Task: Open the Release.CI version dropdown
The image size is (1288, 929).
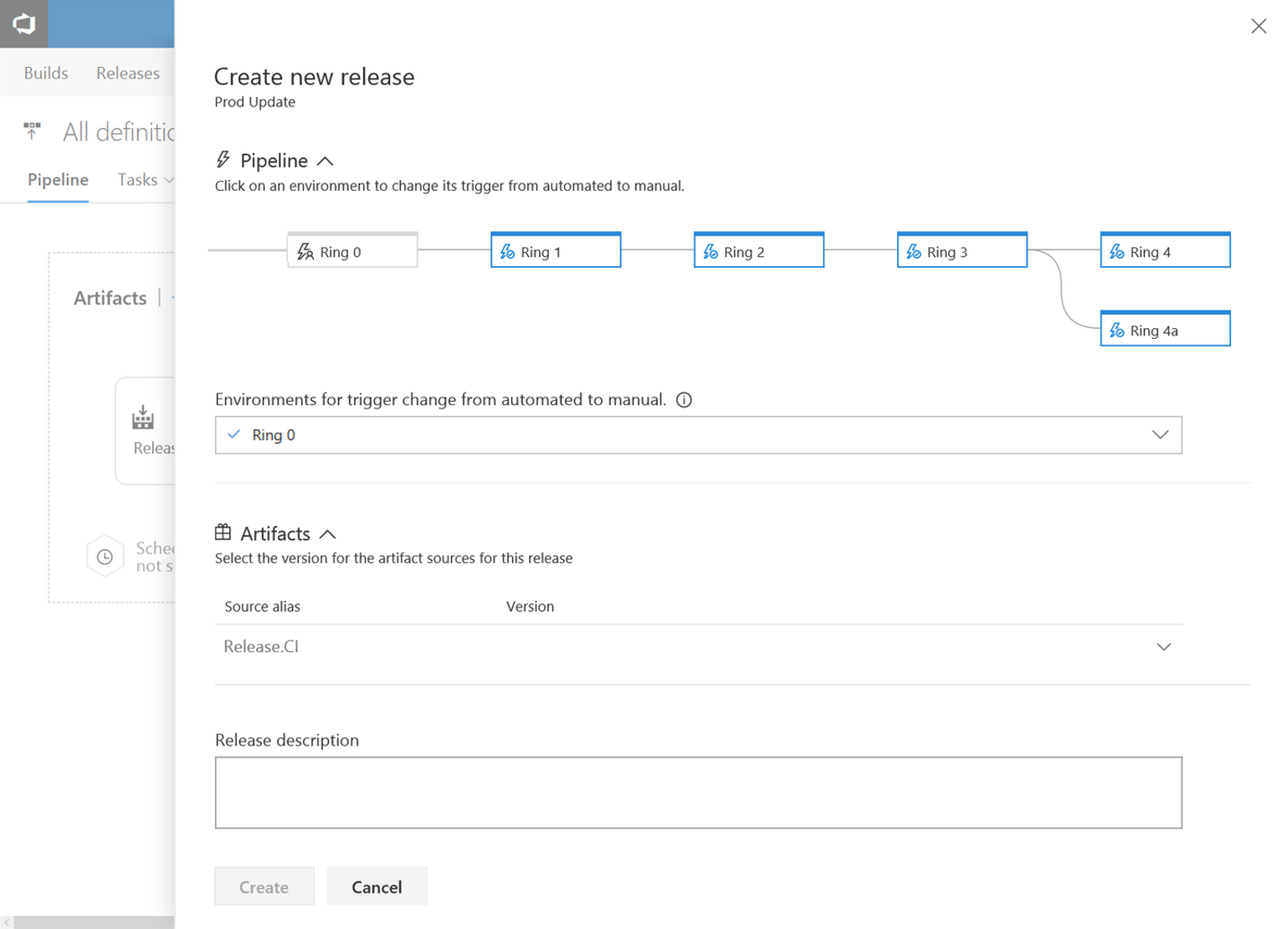Action: pyautogui.click(x=1163, y=647)
